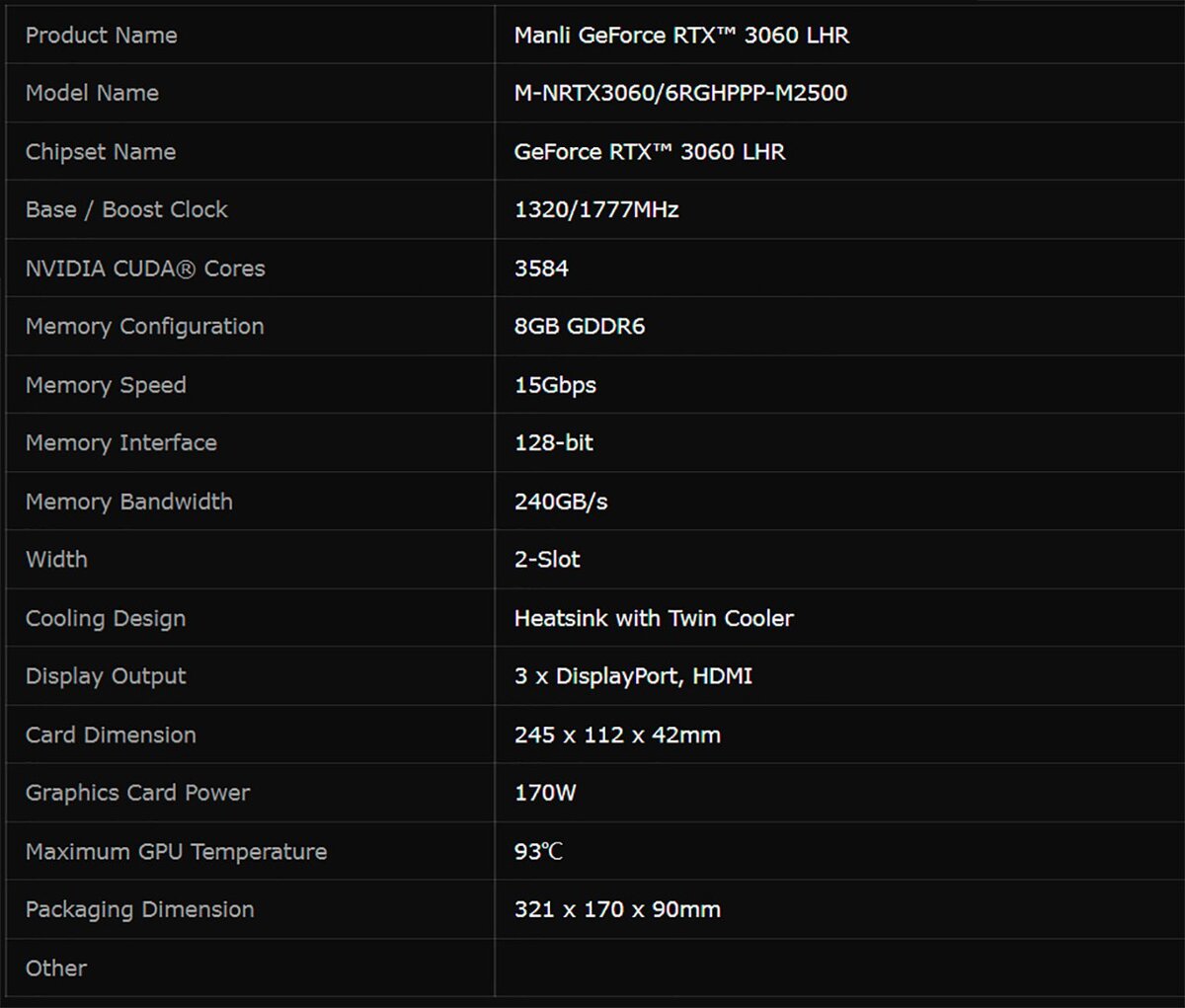Click the 'Memory Configuration' label
Image resolution: width=1185 pixels, height=1008 pixels.
click(145, 327)
